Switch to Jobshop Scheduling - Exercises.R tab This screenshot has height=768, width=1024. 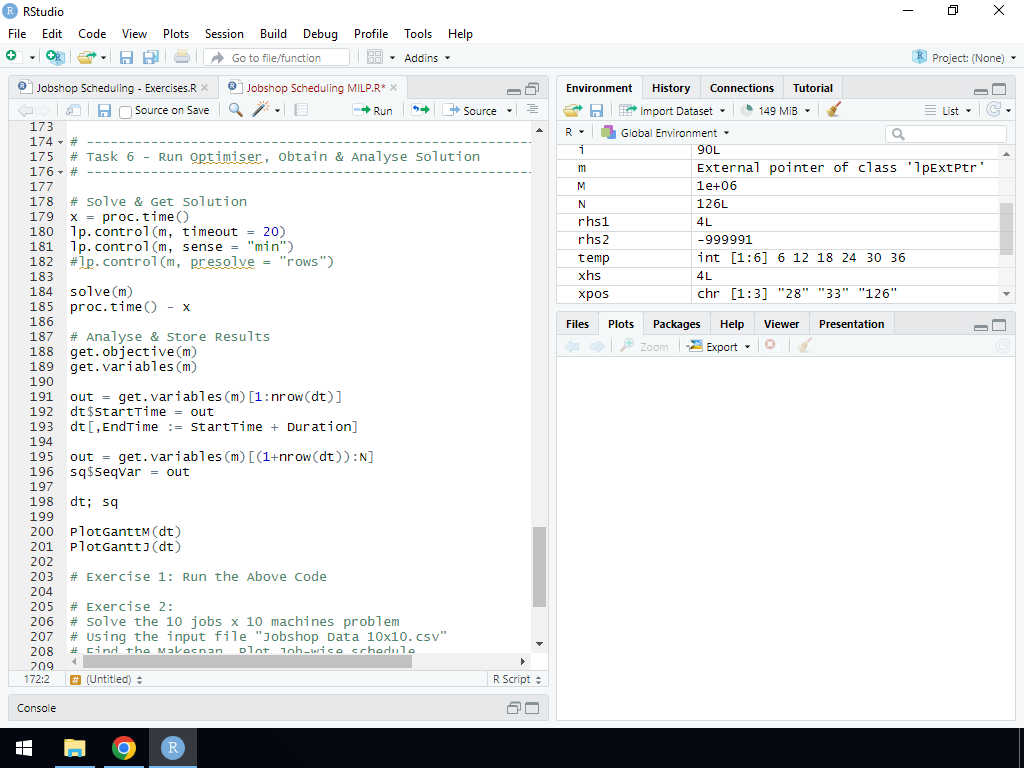coord(116,88)
